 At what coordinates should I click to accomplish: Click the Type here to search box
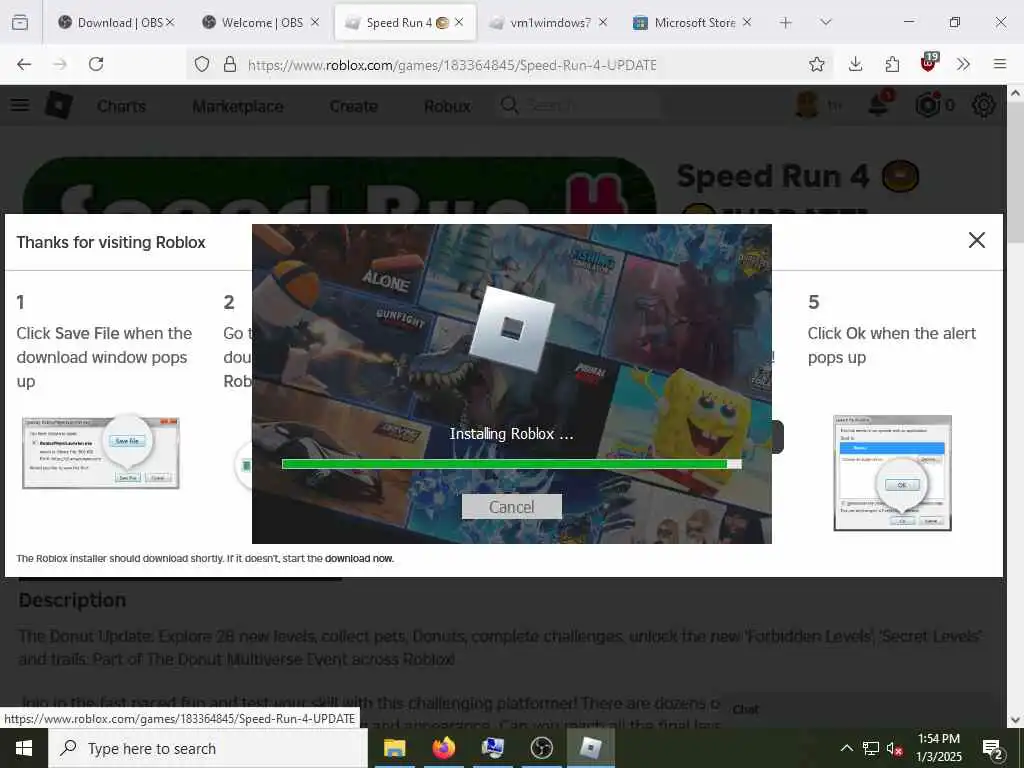click(208, 748)
